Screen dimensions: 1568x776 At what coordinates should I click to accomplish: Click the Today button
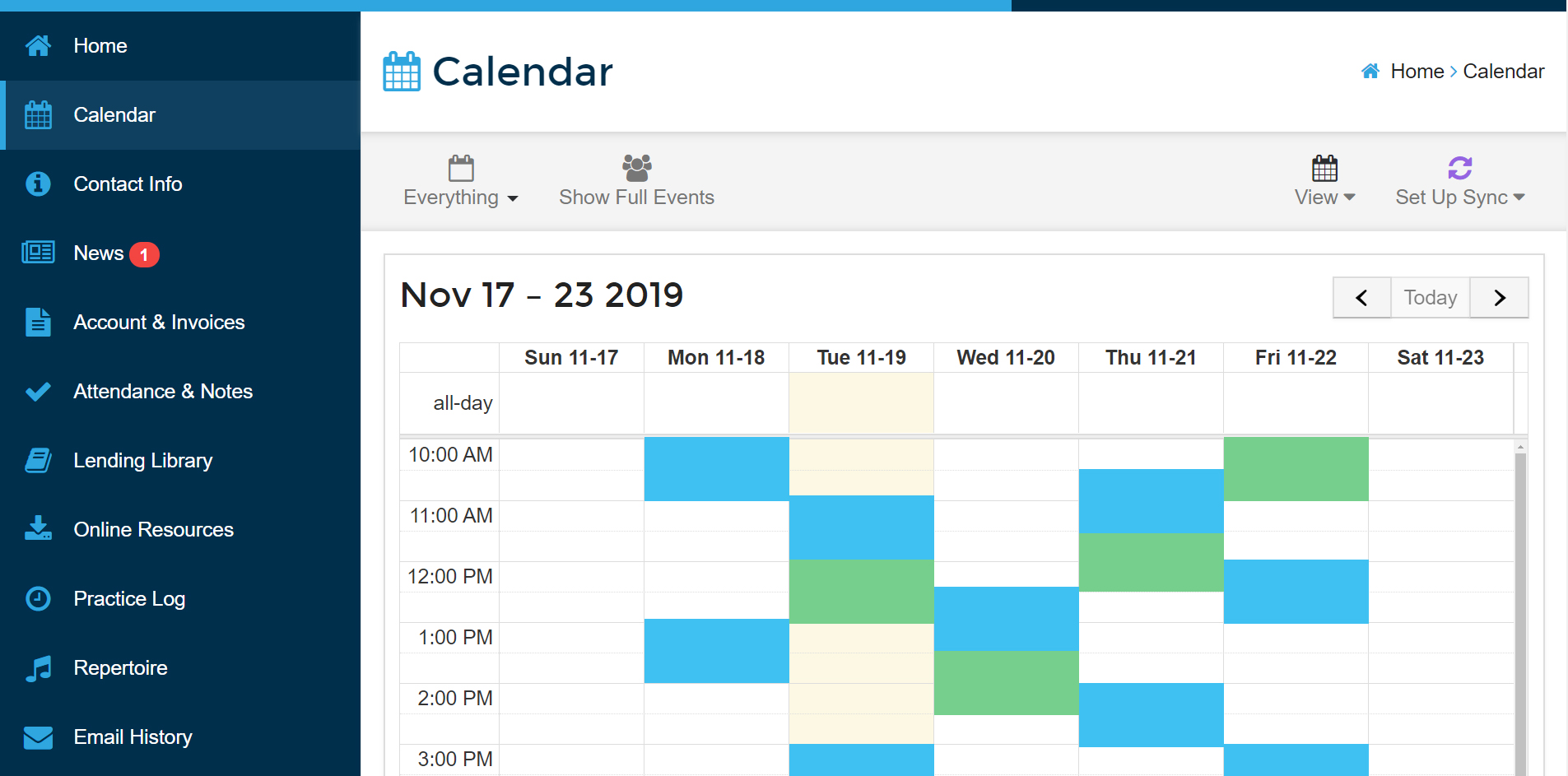click(x=1431, y=298)
